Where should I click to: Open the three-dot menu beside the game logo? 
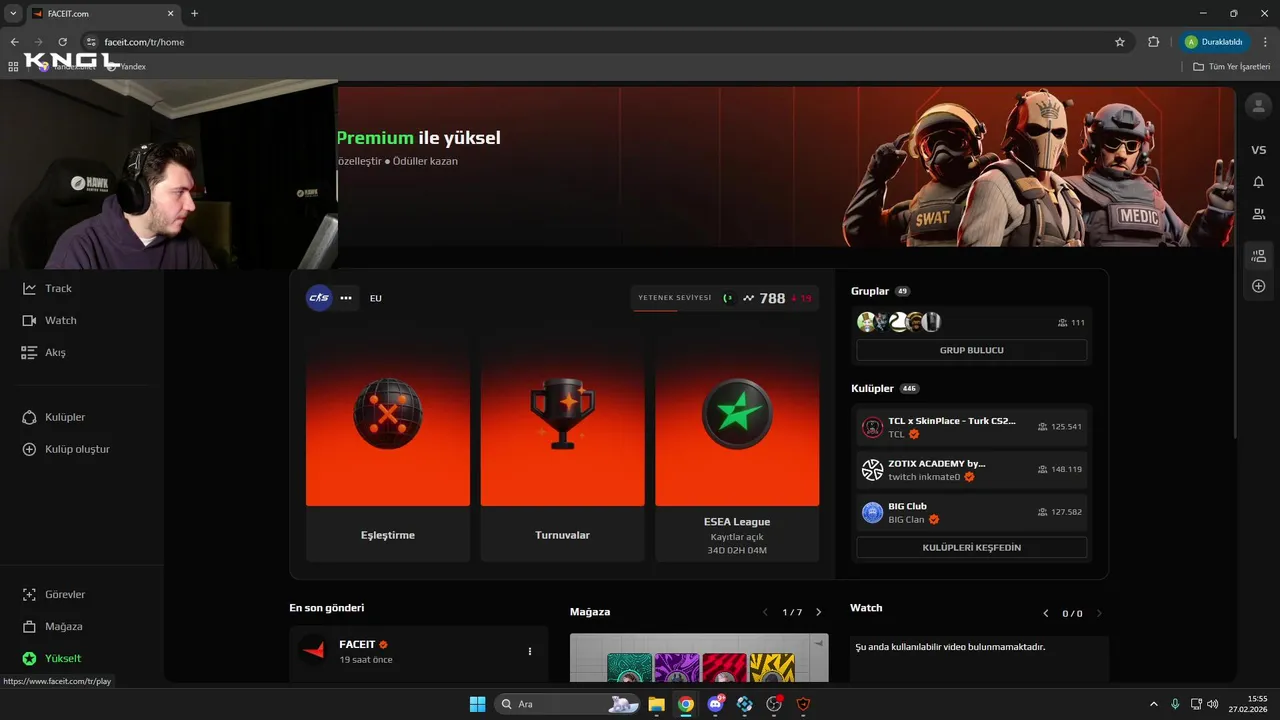pos(346,298)
